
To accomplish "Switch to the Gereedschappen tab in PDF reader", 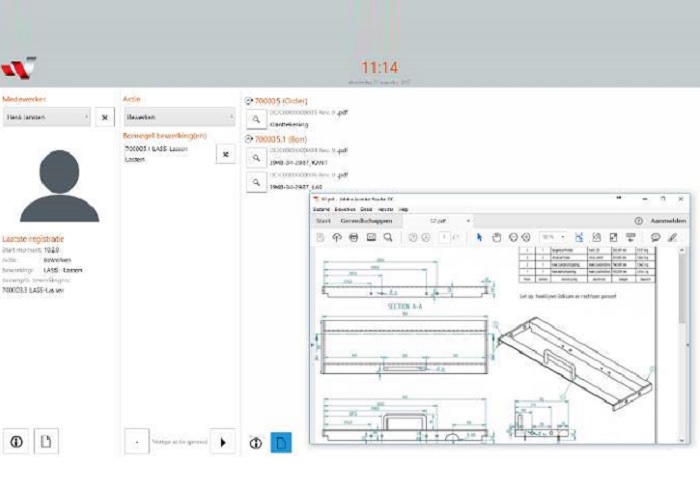I will [x=366, y=219].
